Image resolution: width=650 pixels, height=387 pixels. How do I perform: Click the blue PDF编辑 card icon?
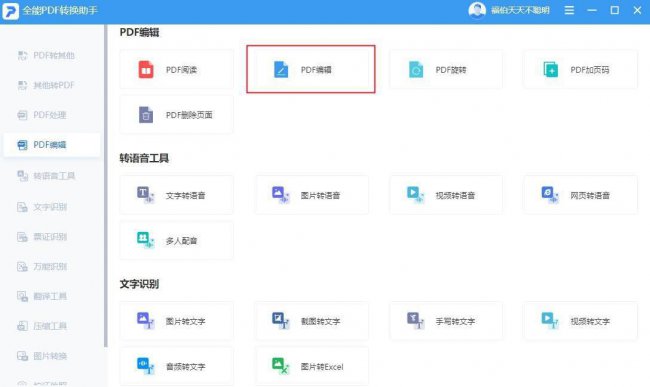[281, 70]
